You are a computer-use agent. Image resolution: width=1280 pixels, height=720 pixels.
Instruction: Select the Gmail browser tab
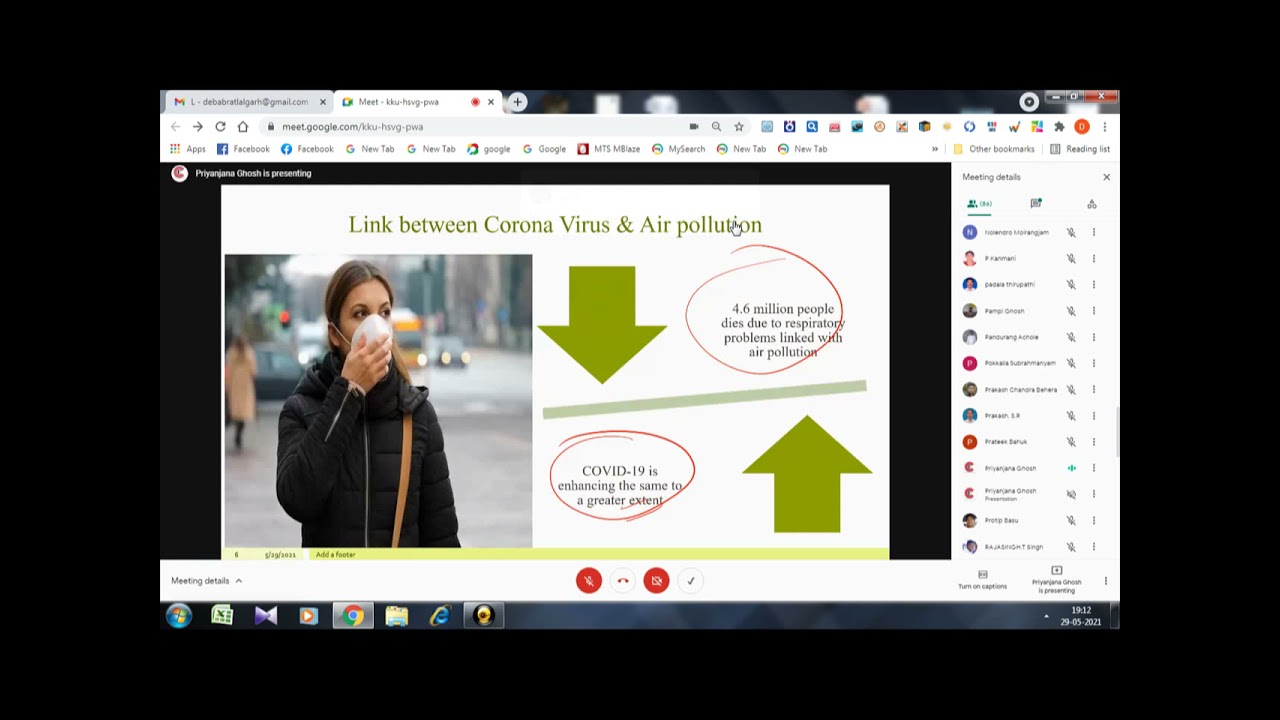[x=250, y=102]
